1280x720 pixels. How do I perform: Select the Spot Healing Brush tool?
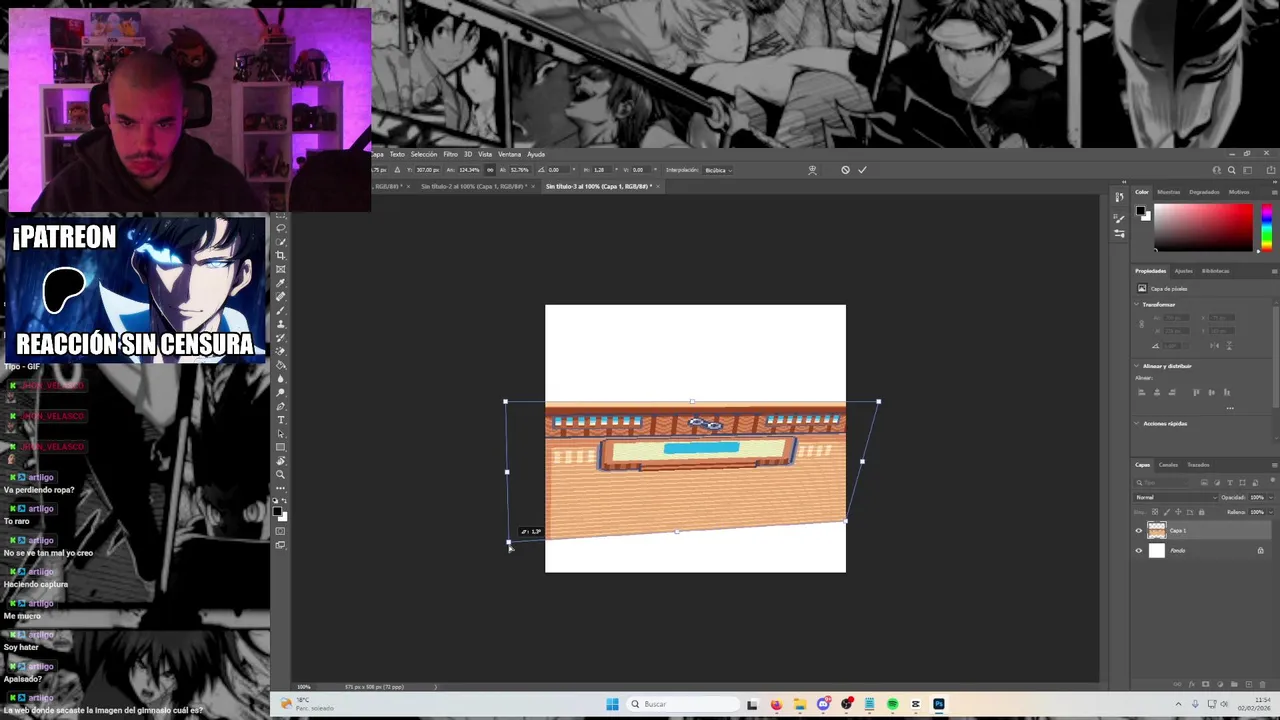click(x=280, y=297)
